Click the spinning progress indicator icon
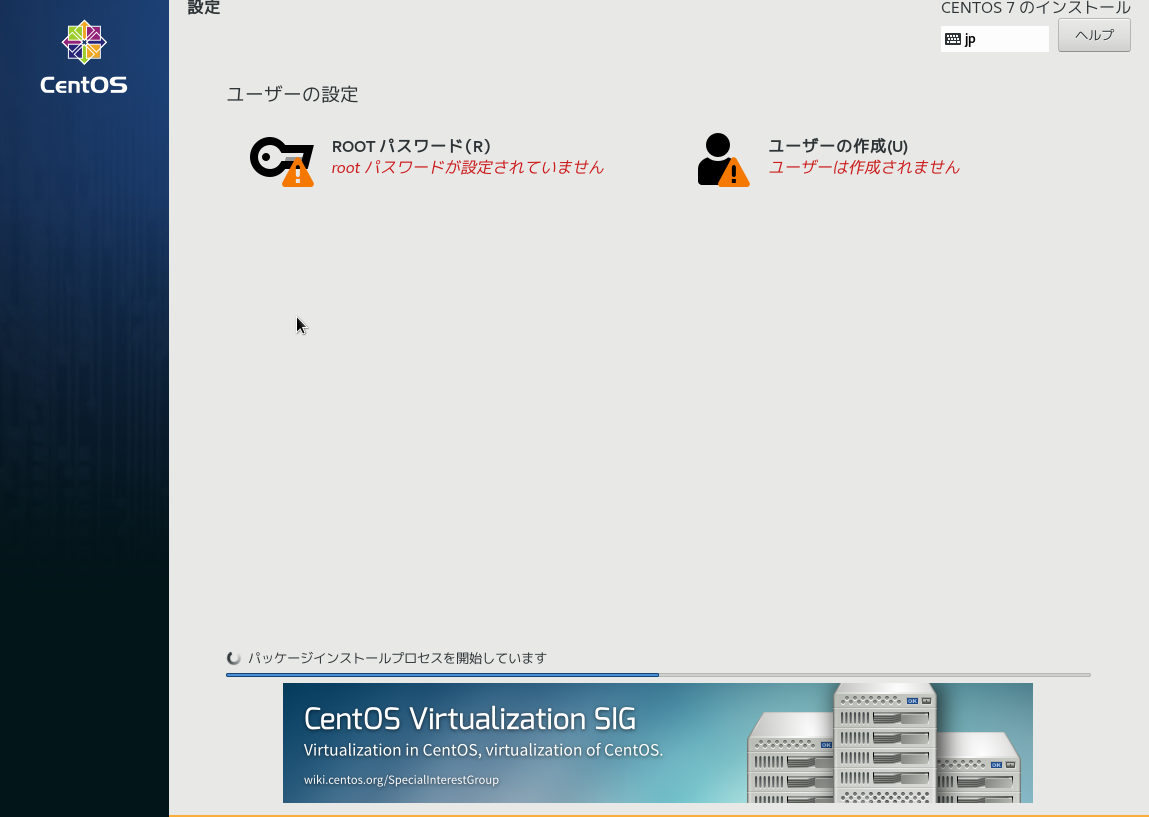This screenshot has width=1149, height=817. (x=234, y=658)
